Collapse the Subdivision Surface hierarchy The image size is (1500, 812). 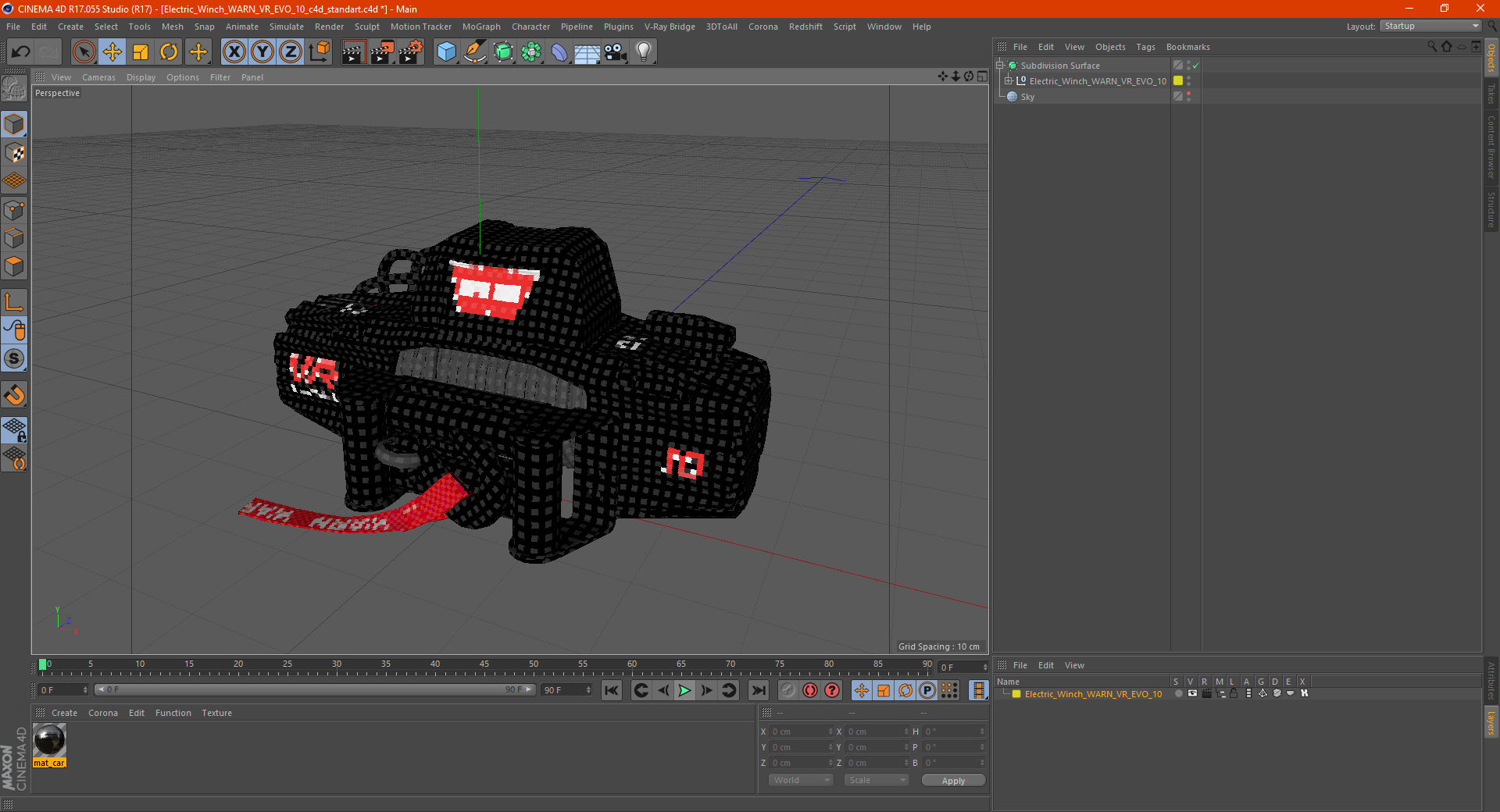tap(1000, 66)
